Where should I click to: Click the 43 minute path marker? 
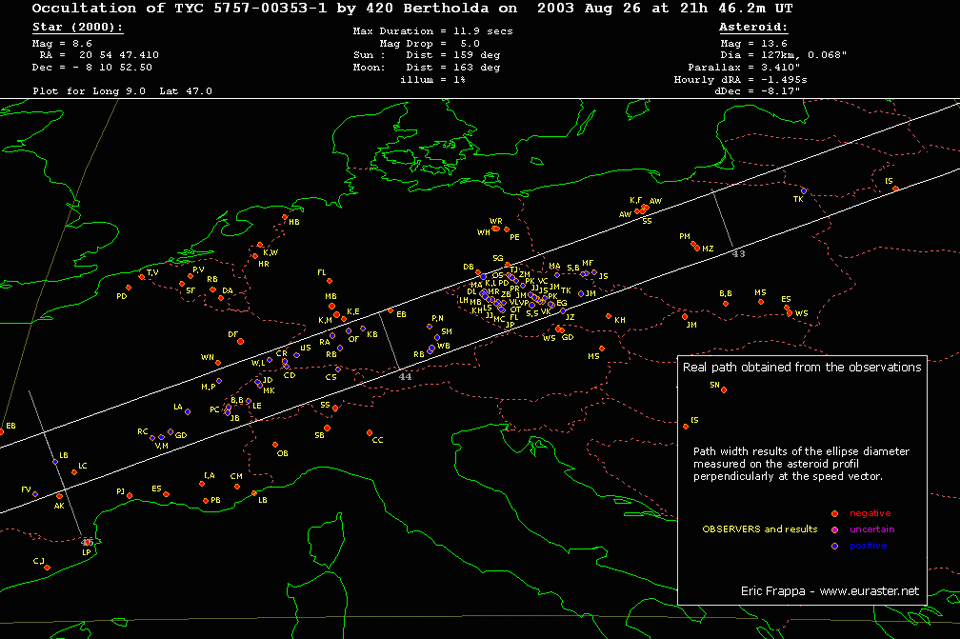738,254
